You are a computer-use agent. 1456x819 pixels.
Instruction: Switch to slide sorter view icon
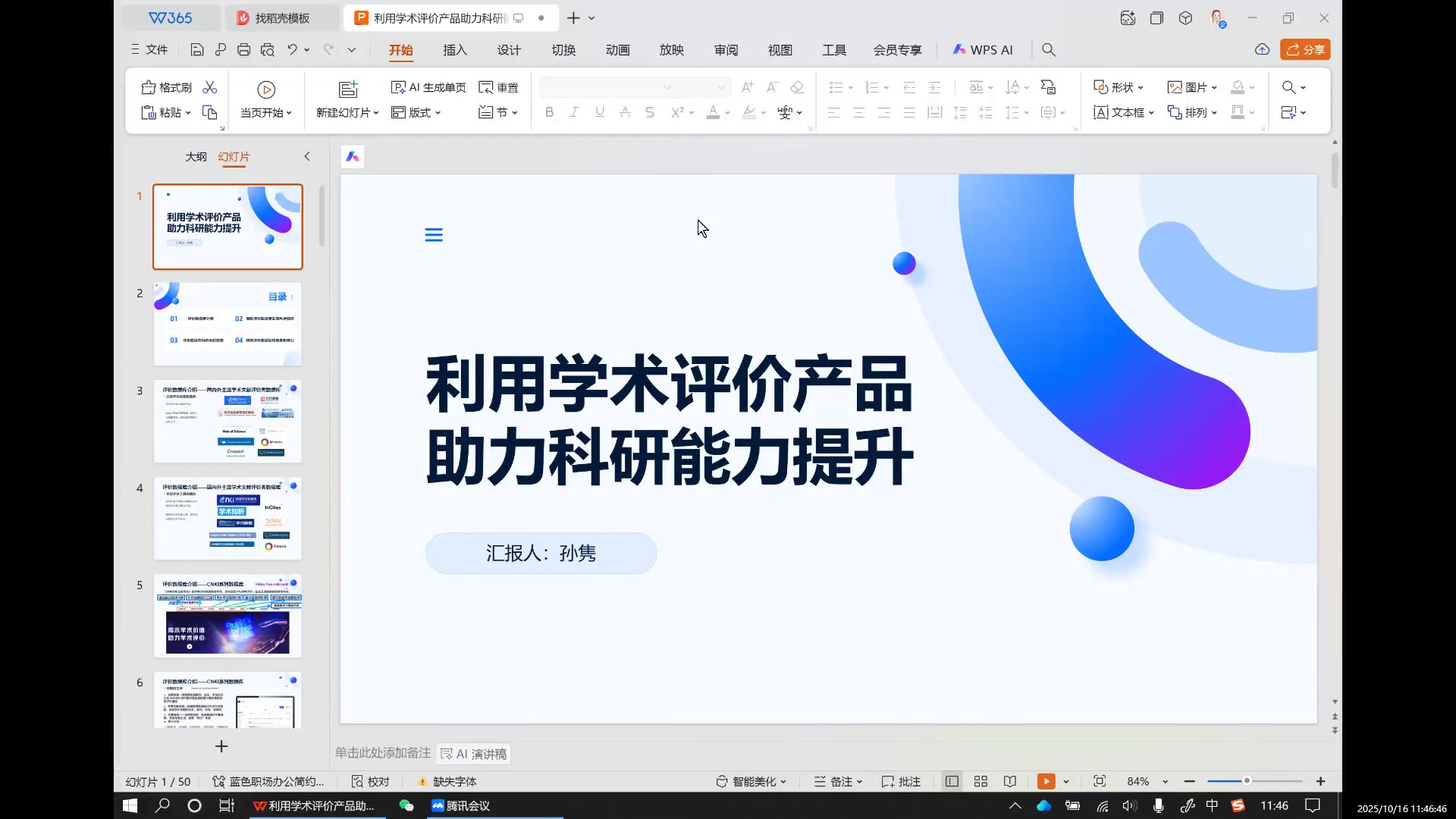click(981, 782)
